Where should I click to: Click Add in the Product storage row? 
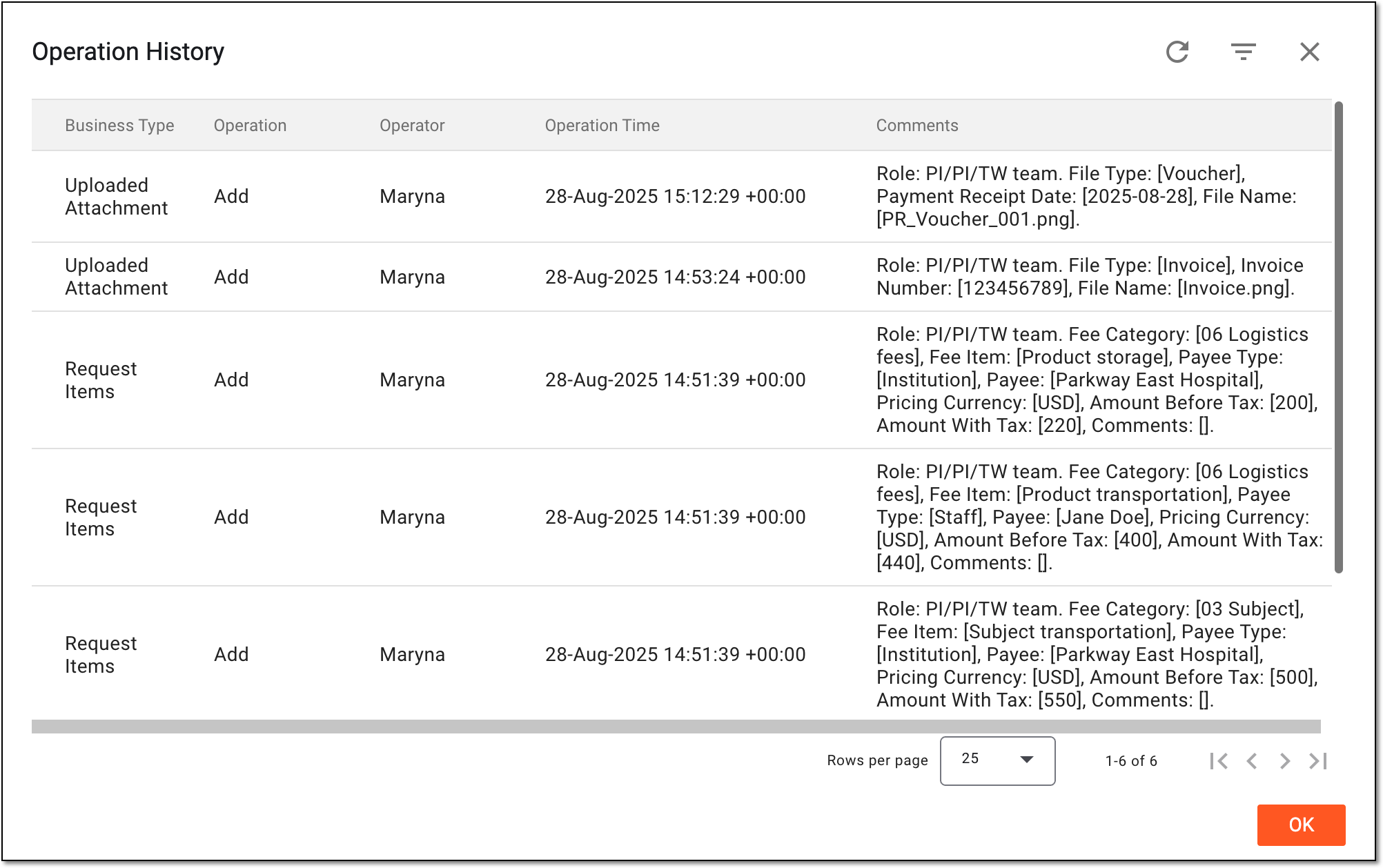tap(231, 380)
